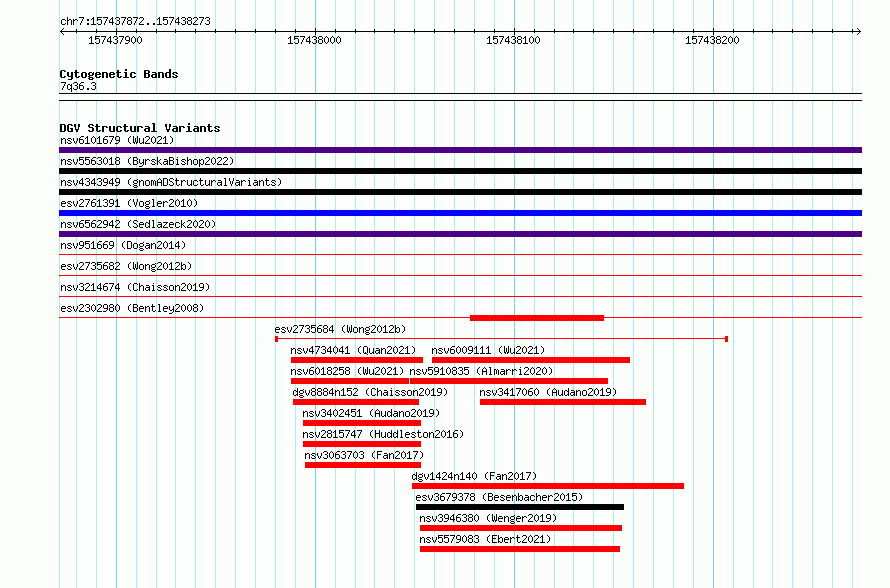Click the ruler's left arrow end

62,32
